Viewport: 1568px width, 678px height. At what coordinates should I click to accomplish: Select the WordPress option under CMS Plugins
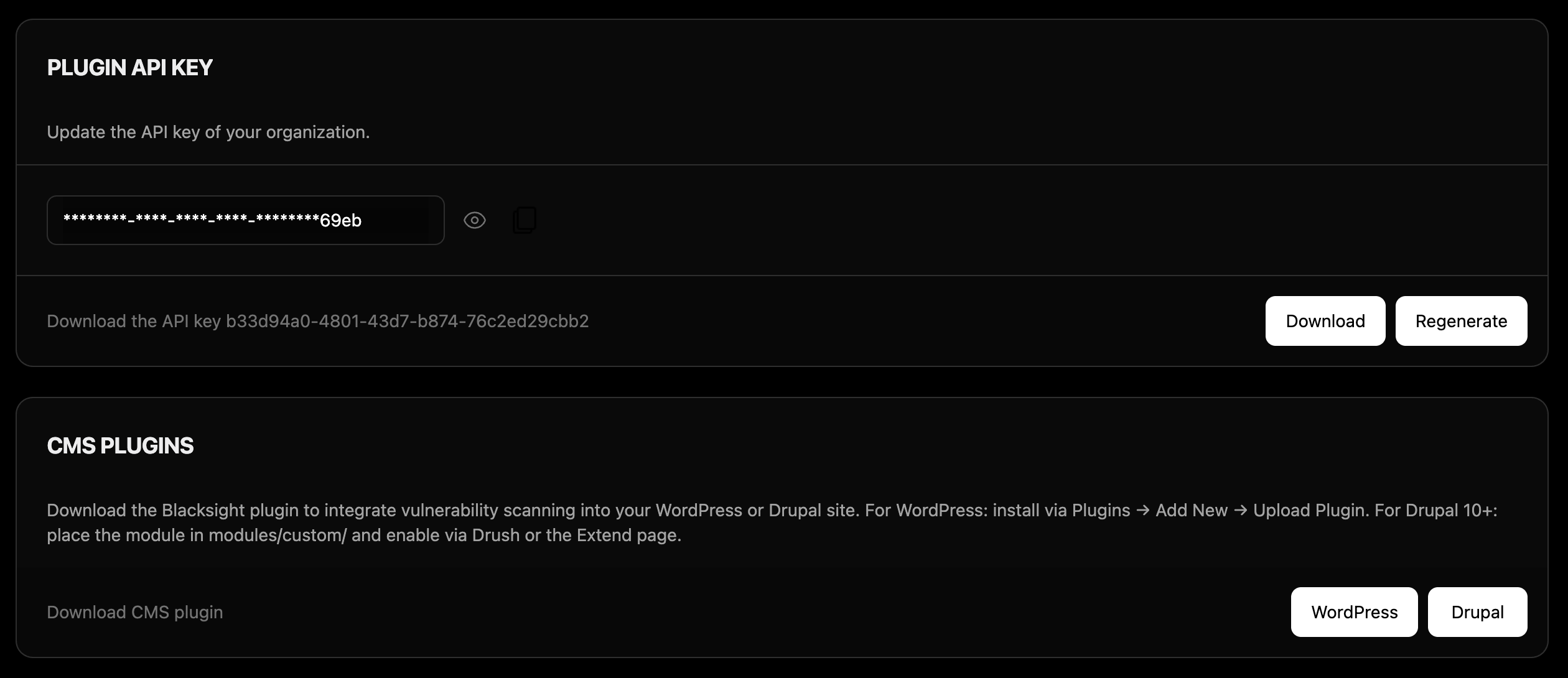point(1354,611)
